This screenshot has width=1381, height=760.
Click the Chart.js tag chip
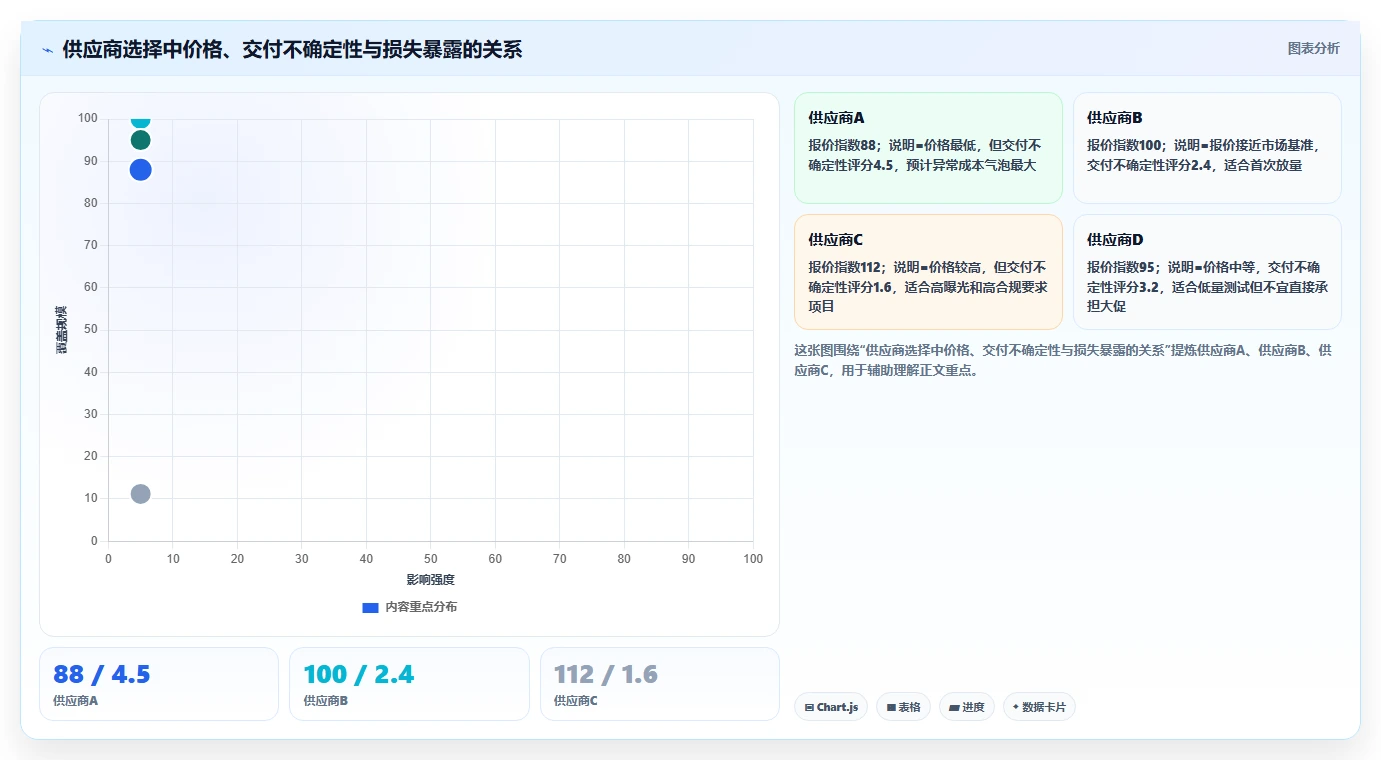point(831,707)
